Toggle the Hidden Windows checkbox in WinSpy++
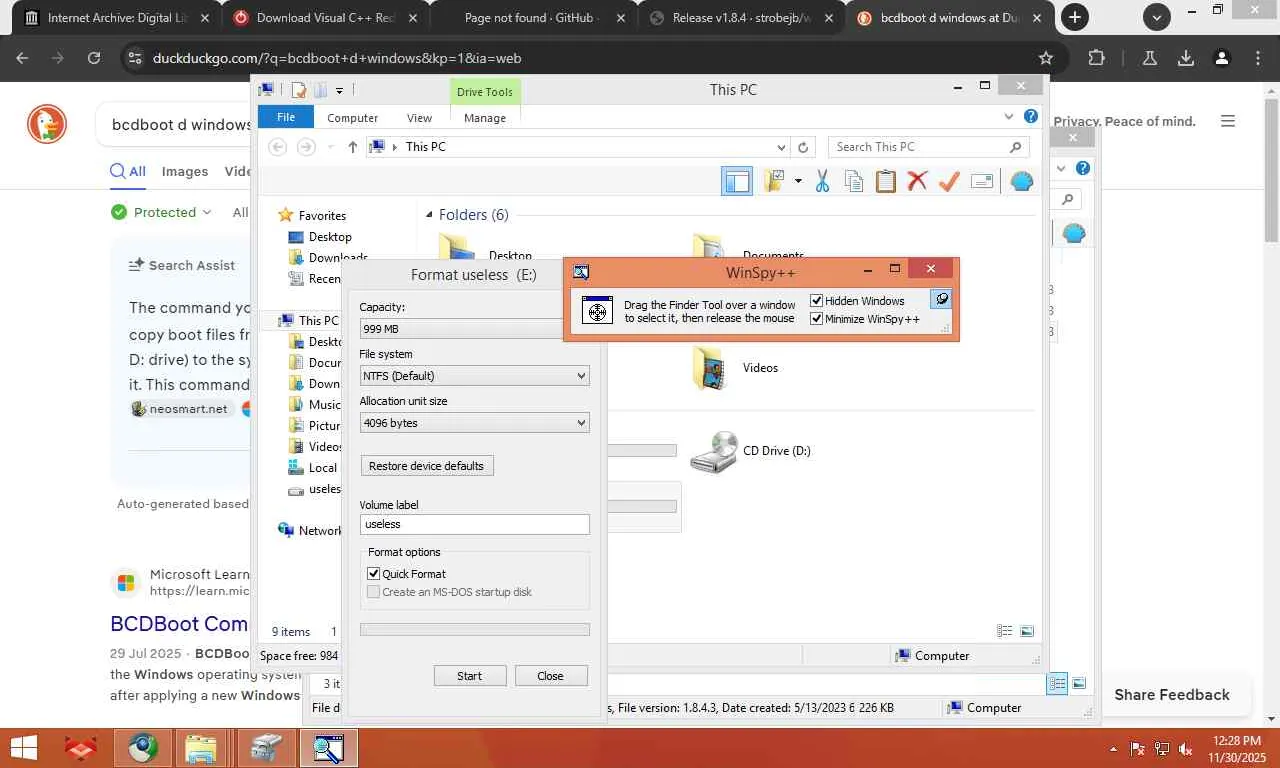The image size is (1280, 768). click(x=817, y=301)
